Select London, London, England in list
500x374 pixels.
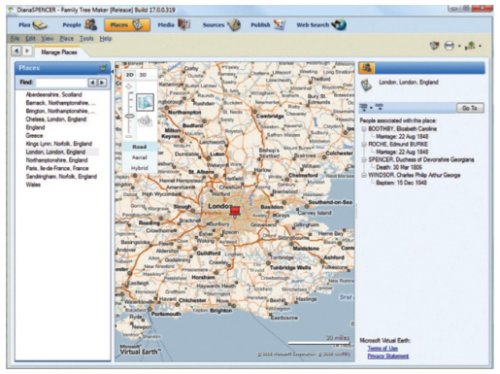click(55, 152)
